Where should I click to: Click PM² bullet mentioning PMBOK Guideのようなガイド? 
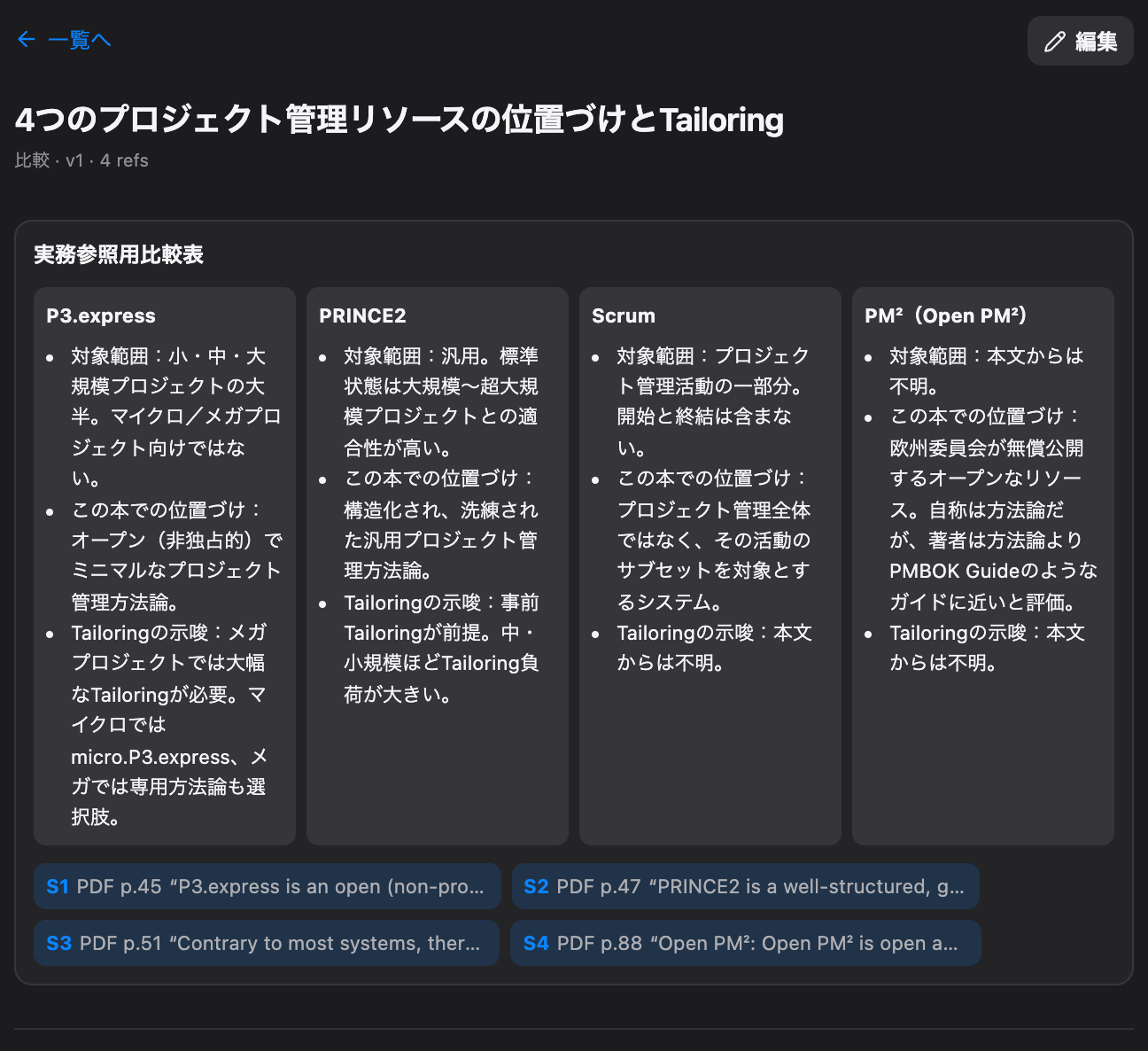tap(993, 509)
